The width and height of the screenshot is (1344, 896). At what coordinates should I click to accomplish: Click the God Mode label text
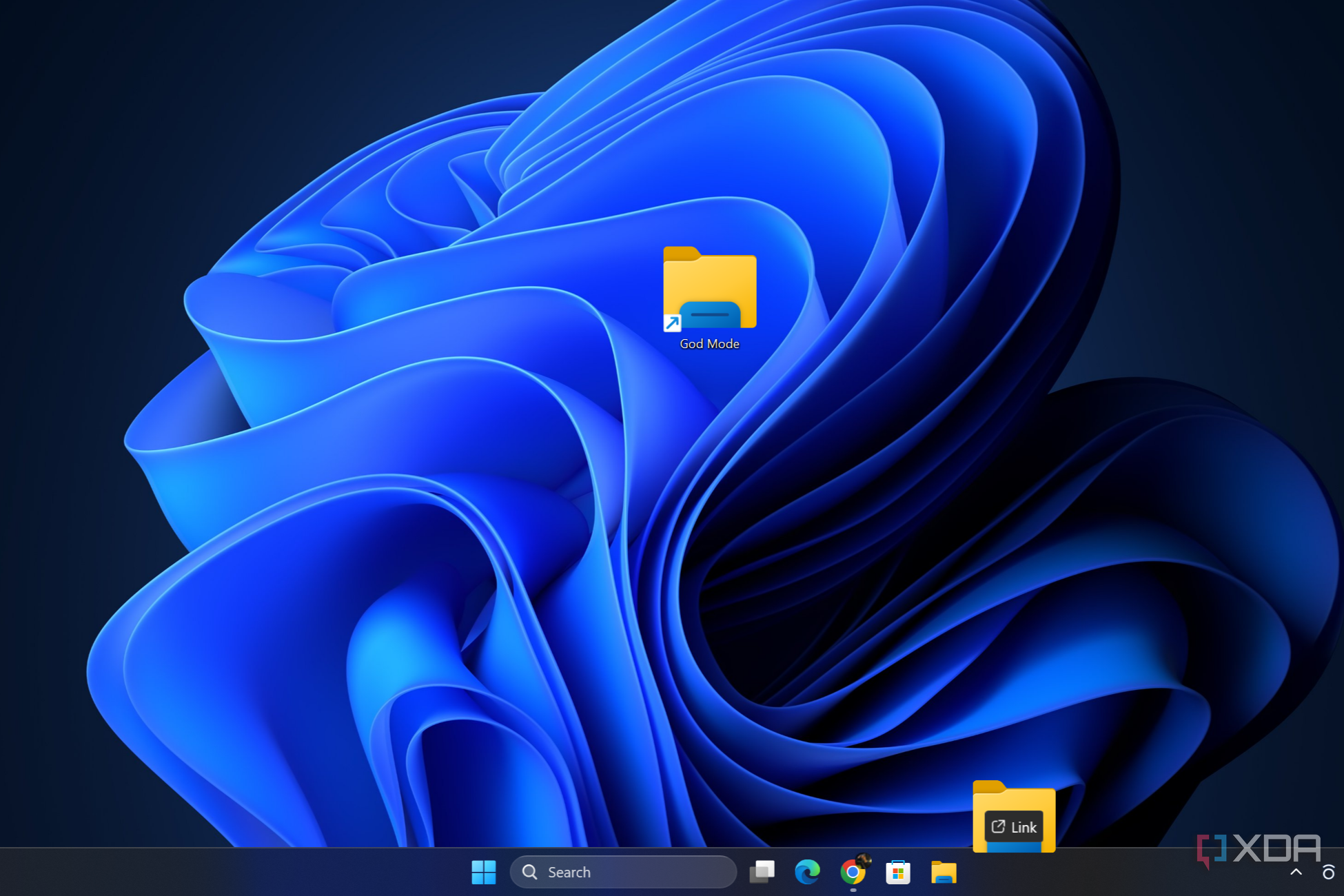pos(709,344)
